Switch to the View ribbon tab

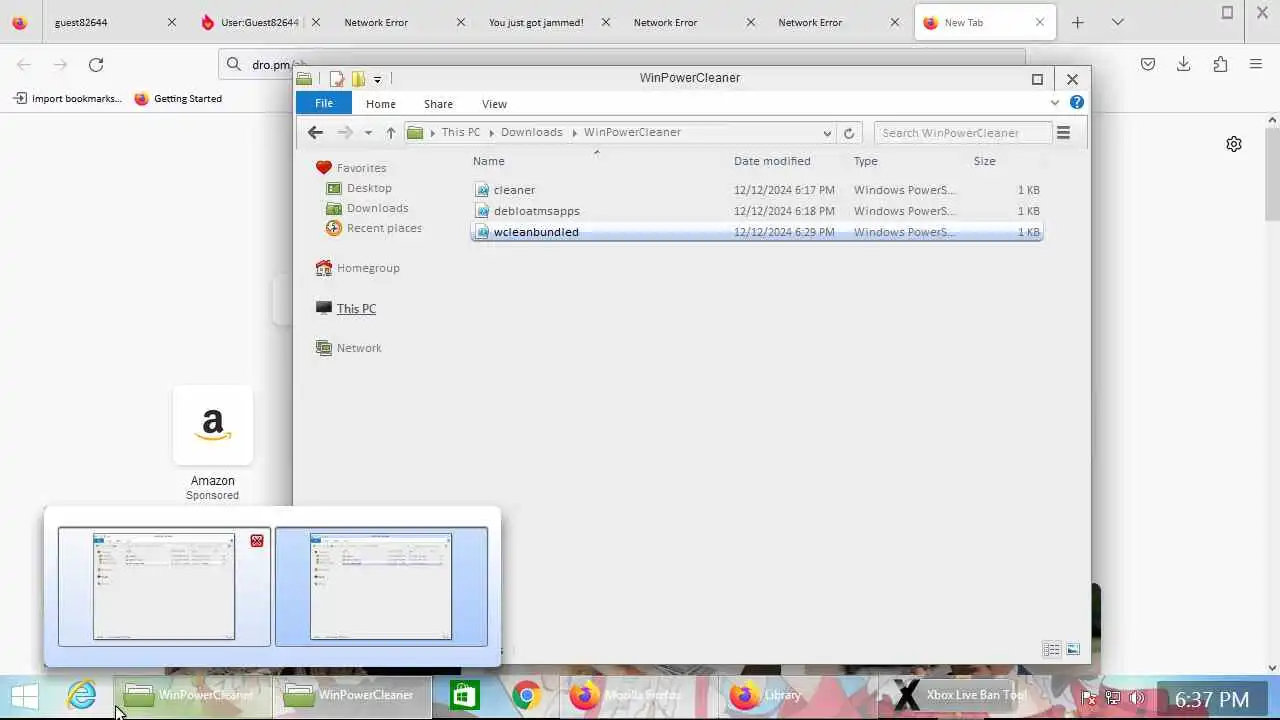[494, 103]
